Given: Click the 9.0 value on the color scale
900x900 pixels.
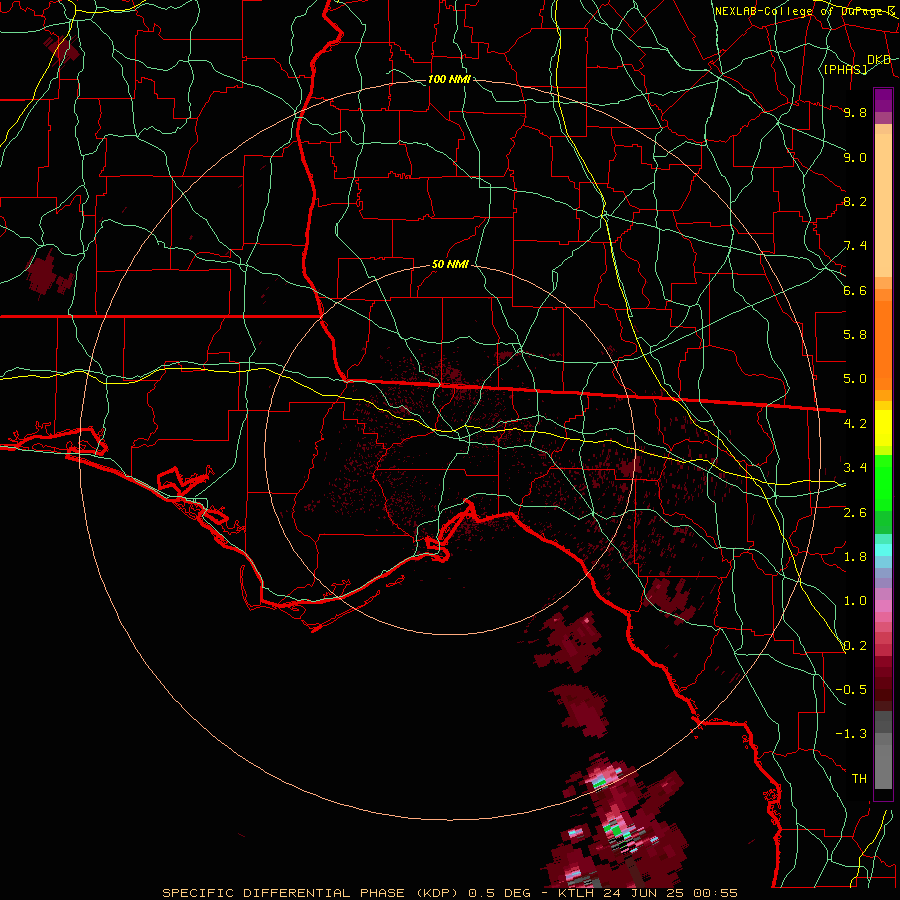Looking at the screenshot, I should [855, 157].
